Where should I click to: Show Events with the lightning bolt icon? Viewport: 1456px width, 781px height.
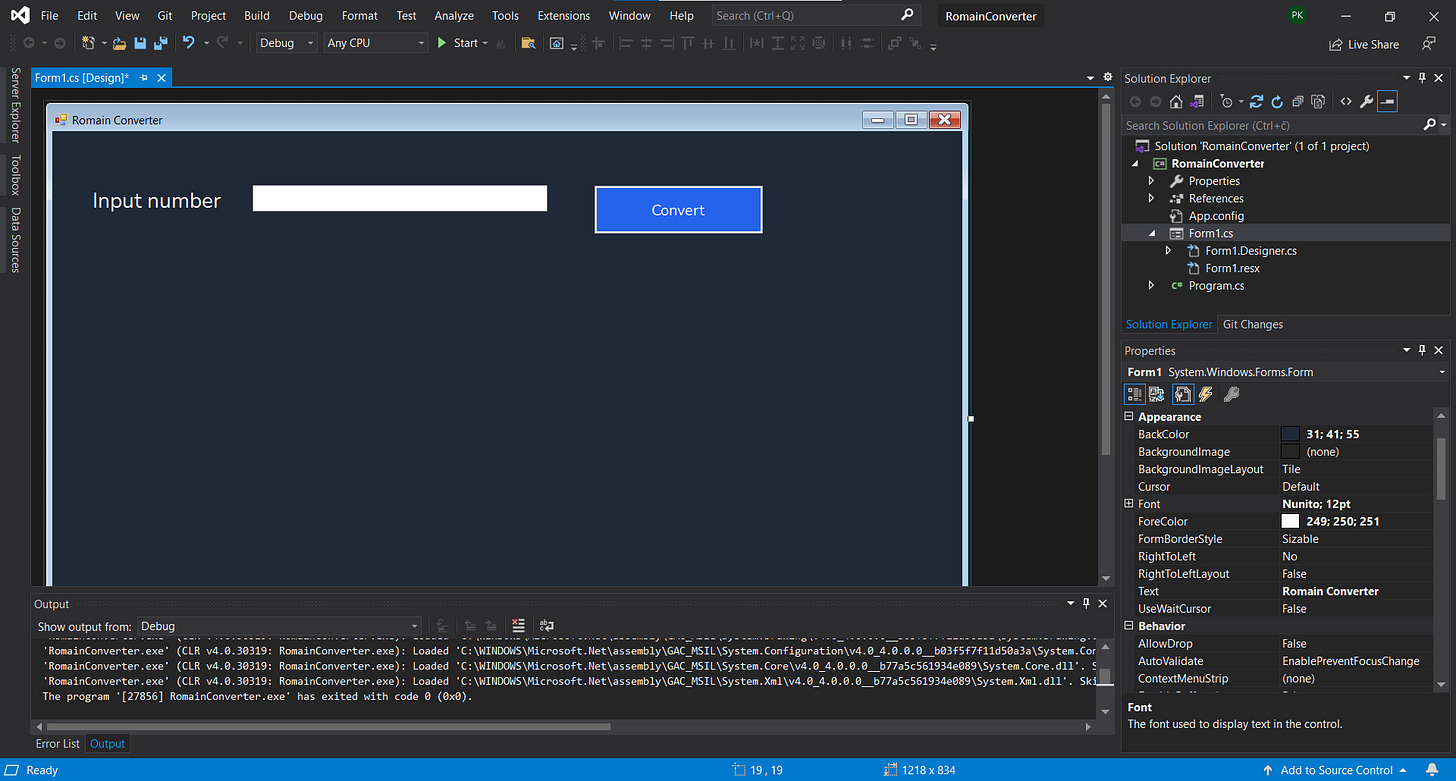pos(1206,395)
